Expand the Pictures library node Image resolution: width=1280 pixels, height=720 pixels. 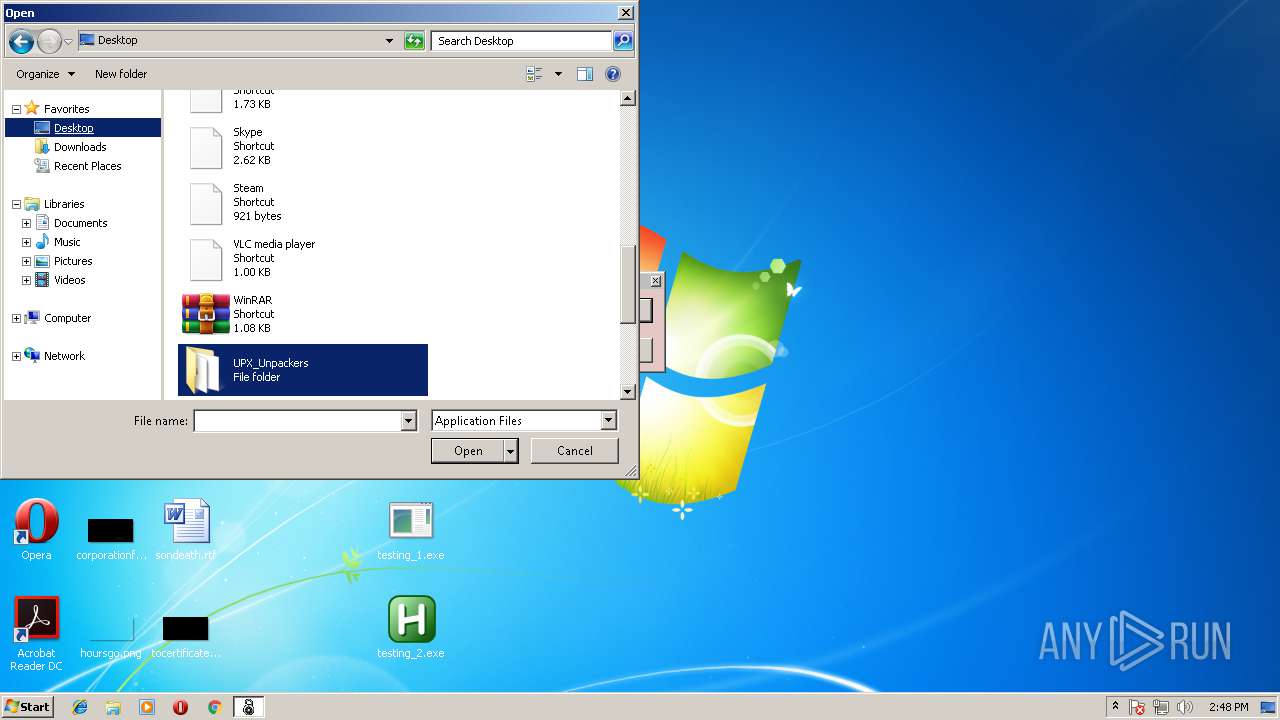(26, 261)
